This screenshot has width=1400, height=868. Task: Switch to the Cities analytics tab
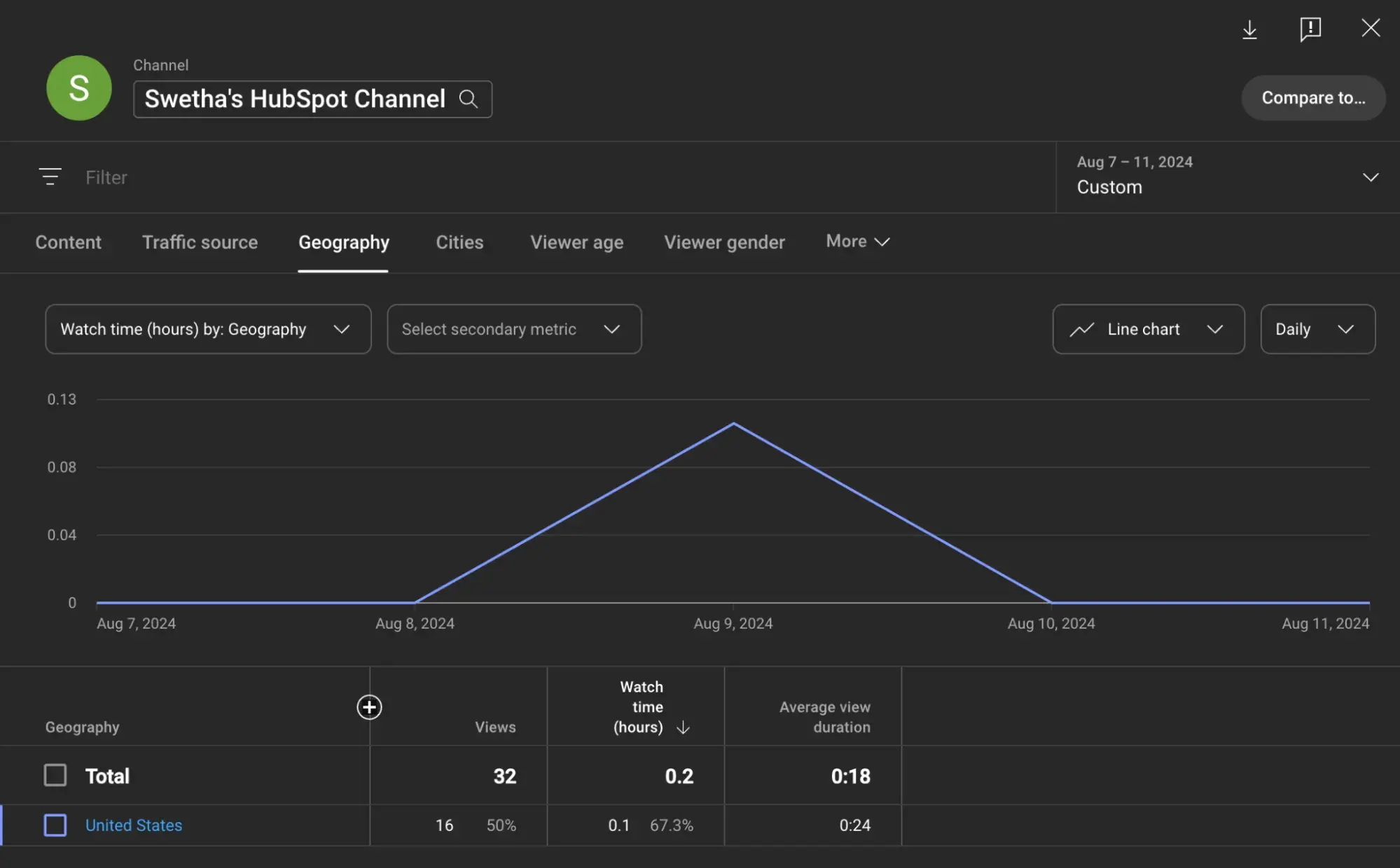coord(459,242)
